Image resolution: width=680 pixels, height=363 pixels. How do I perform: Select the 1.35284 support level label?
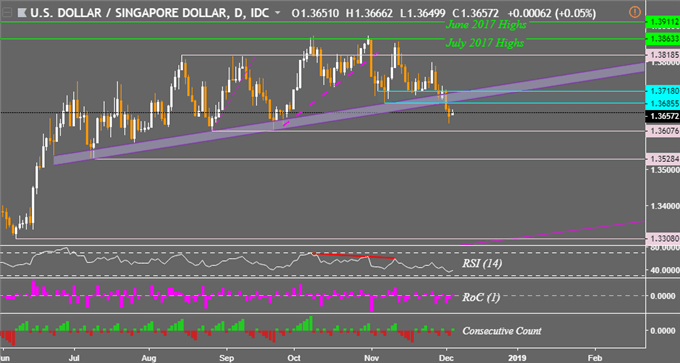click(x=662, y=159)
